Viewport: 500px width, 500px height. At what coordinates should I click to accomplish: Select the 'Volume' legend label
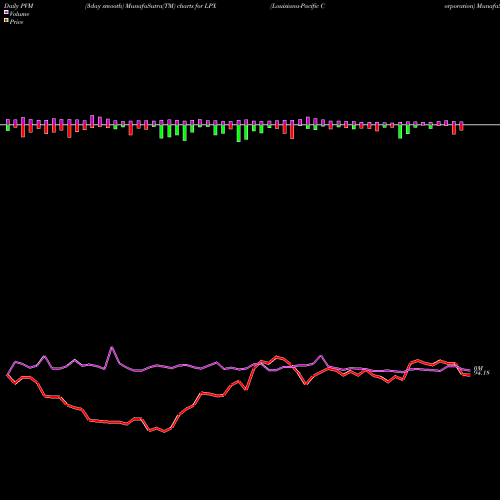coord(19,14)
